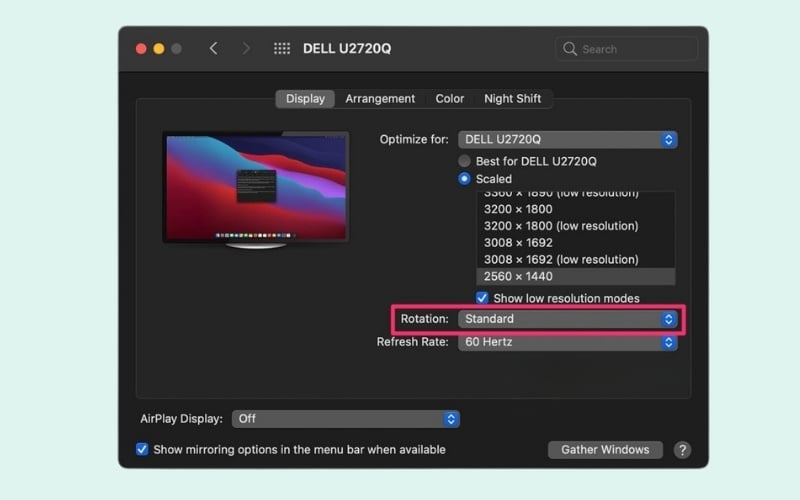800x500 pixels.
Task: Open the Color tab
Action: [x=449, y=99]
